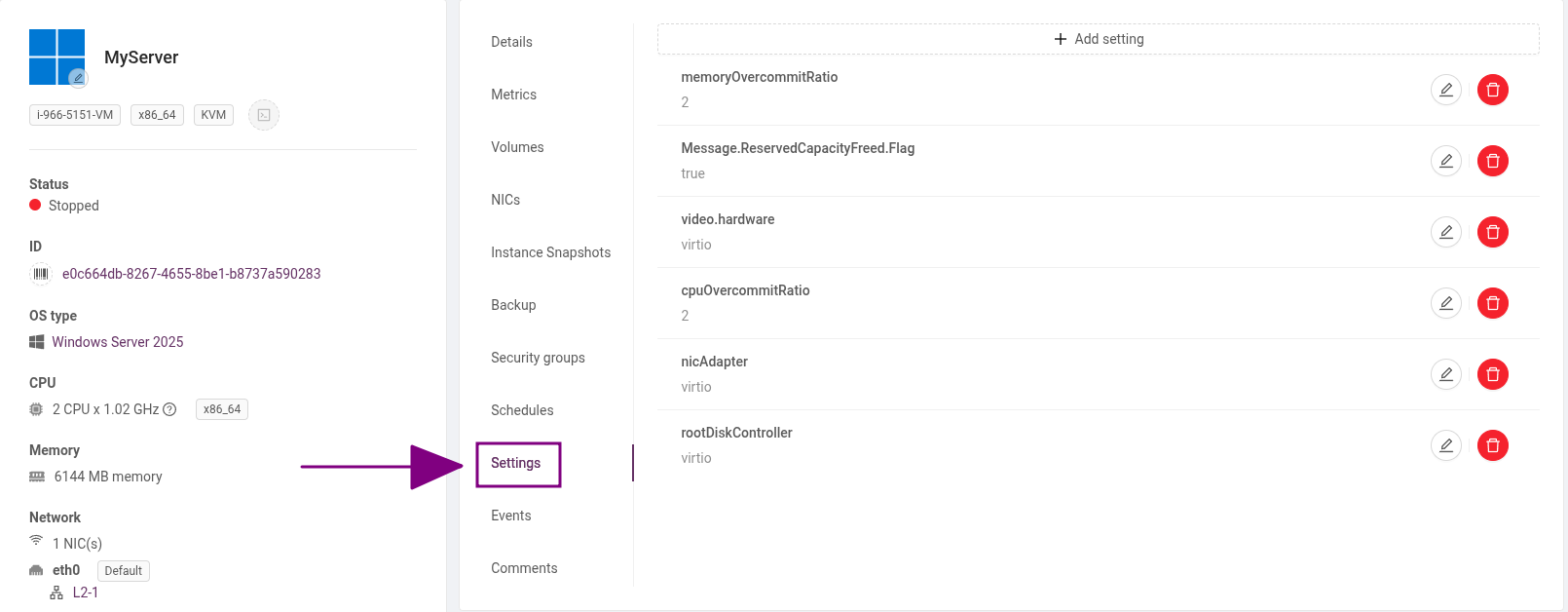Click the 1 NIC(s) text
The image size is (1568, 612).
tap(77, 544)
